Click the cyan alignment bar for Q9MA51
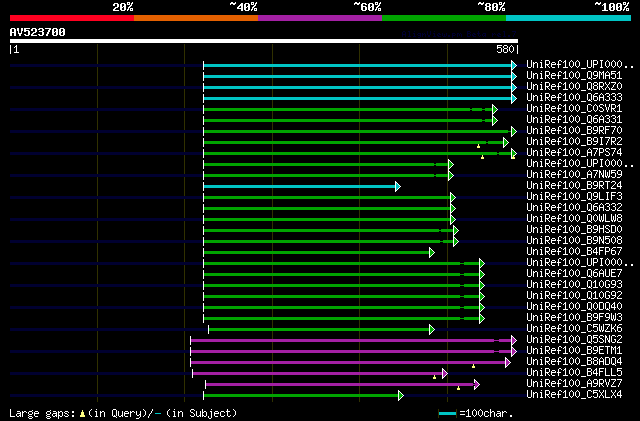Image resolution: width=640 pixels, height=421 pixels. tap(360, 76)
